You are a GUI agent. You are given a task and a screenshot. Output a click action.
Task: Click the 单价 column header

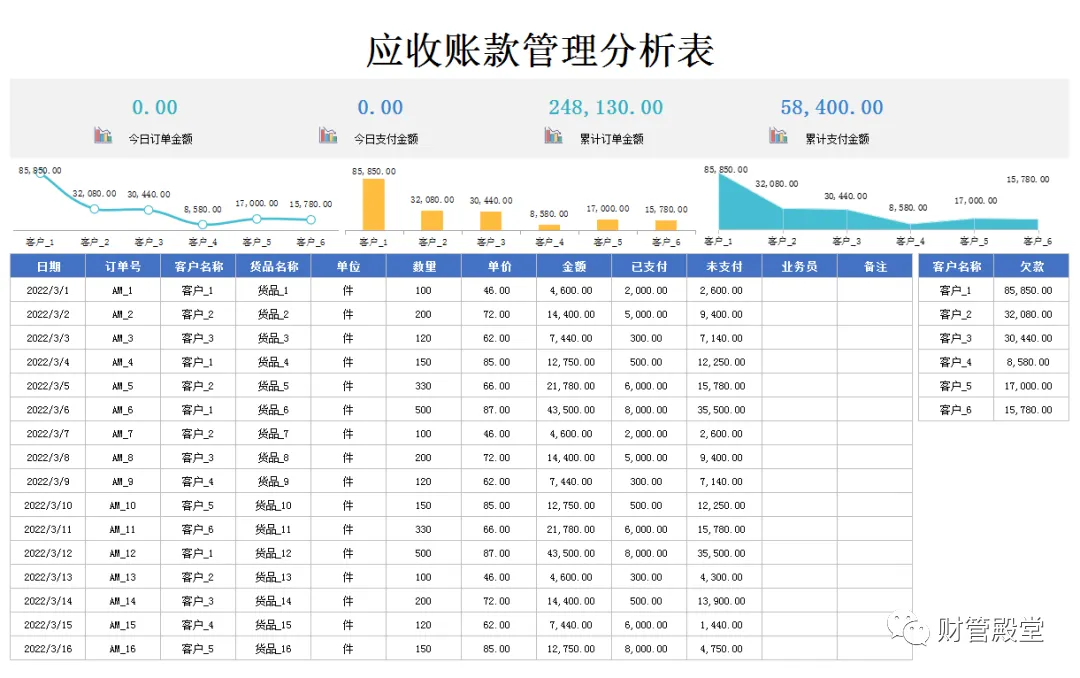[x=499, y=266]
